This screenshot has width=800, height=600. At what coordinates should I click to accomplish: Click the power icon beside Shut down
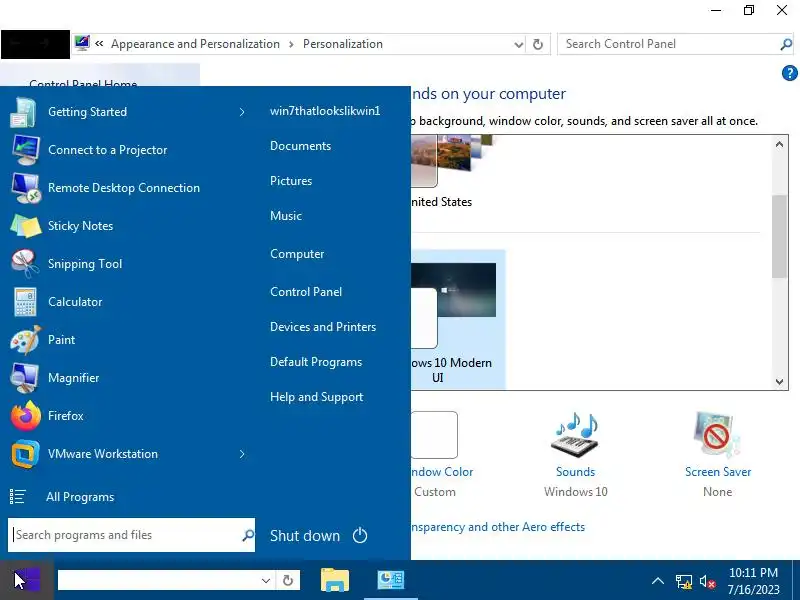click(360, 536)
